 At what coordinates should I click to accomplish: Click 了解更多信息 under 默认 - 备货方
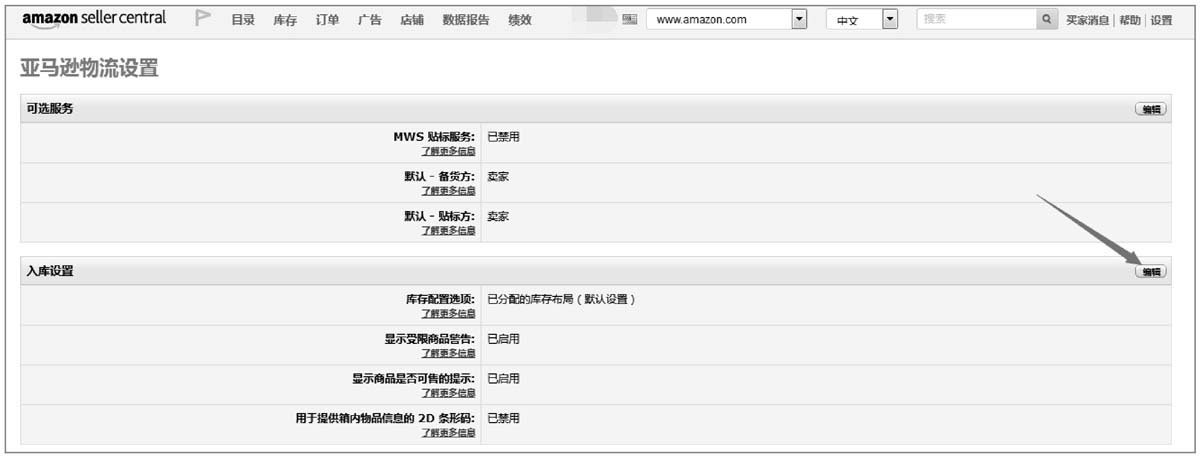[448, 190]
